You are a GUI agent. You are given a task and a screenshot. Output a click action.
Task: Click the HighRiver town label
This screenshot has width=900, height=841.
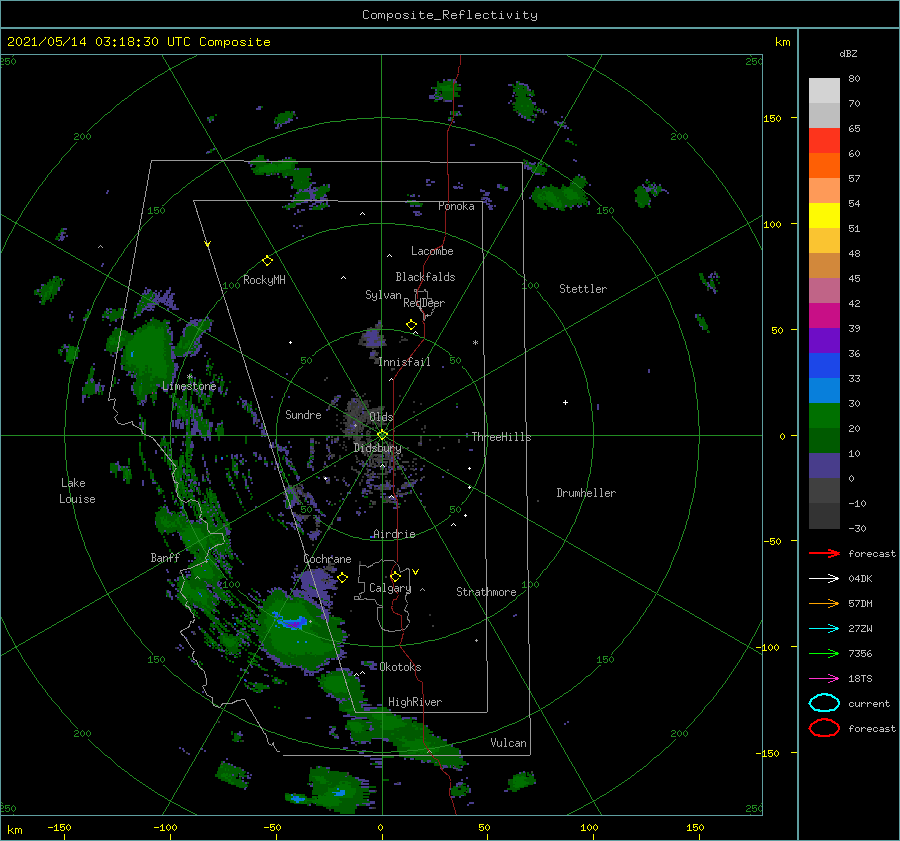415,702
